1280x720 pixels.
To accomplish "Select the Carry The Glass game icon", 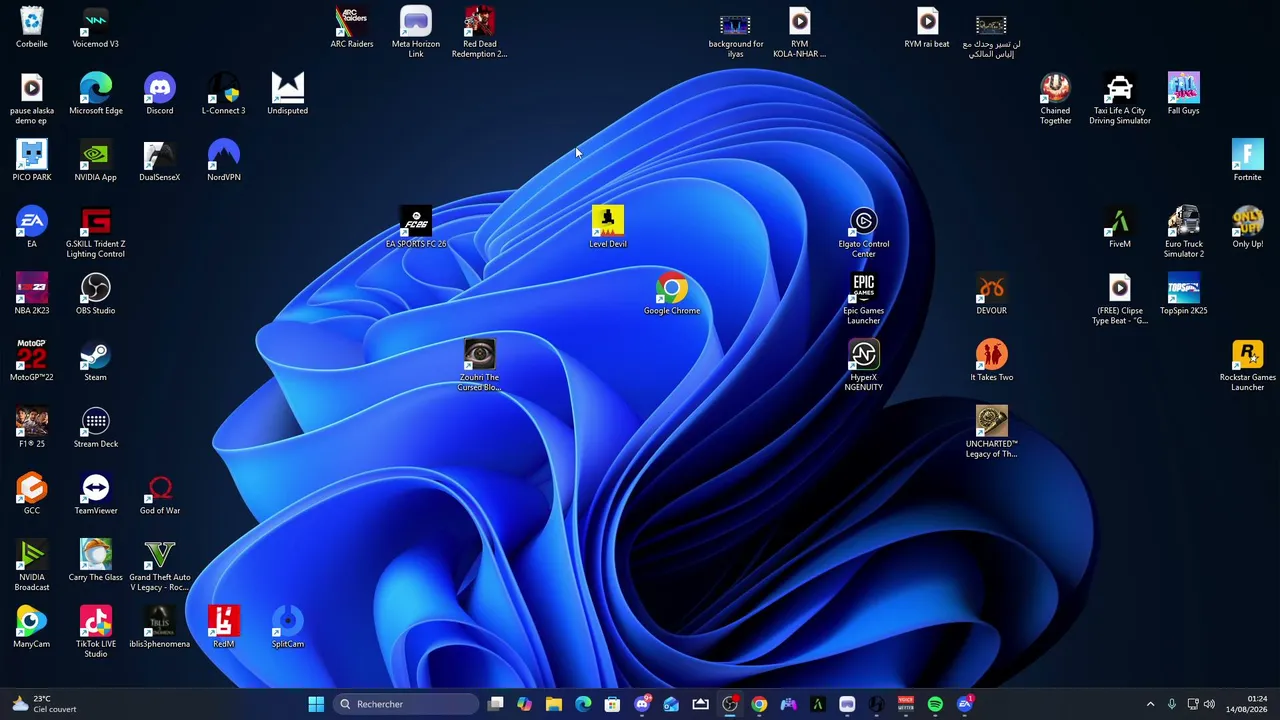I will pyautogui.click(x=96, y=562).
